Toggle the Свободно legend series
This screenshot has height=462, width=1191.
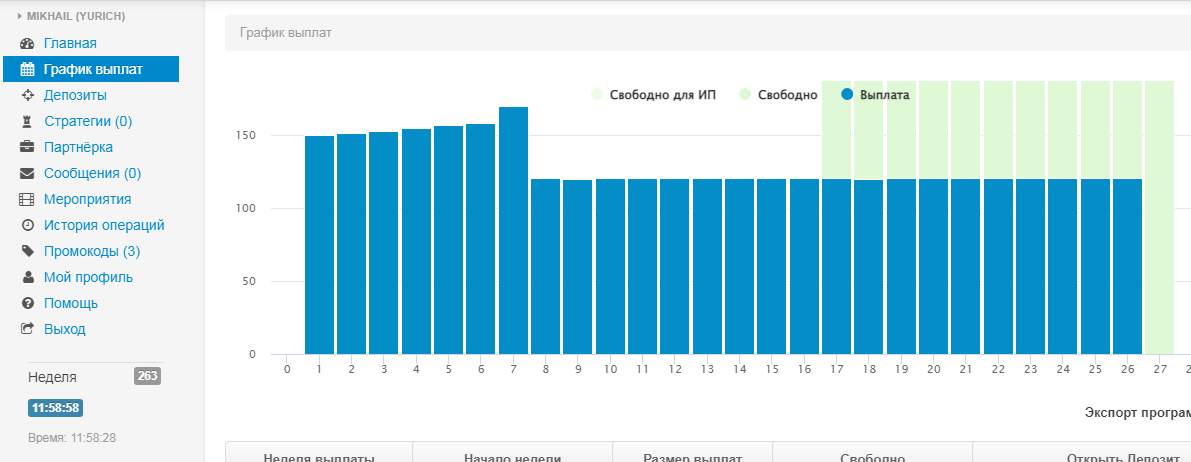(779, 95)
